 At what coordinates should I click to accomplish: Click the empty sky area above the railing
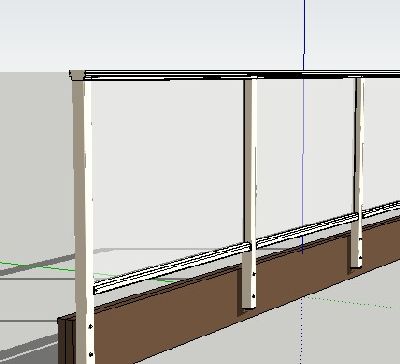(x=150, y=33)
